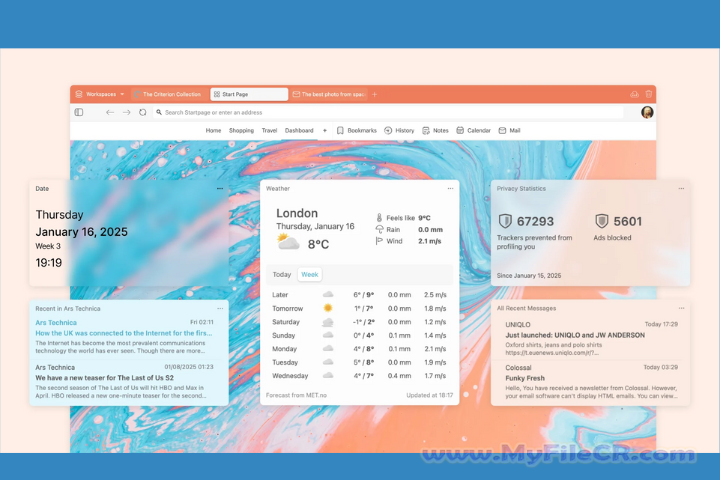This screenshot has height=480, width=720.
Task: Click the Updated at 18:17 text
Action: tap(429, 395)
